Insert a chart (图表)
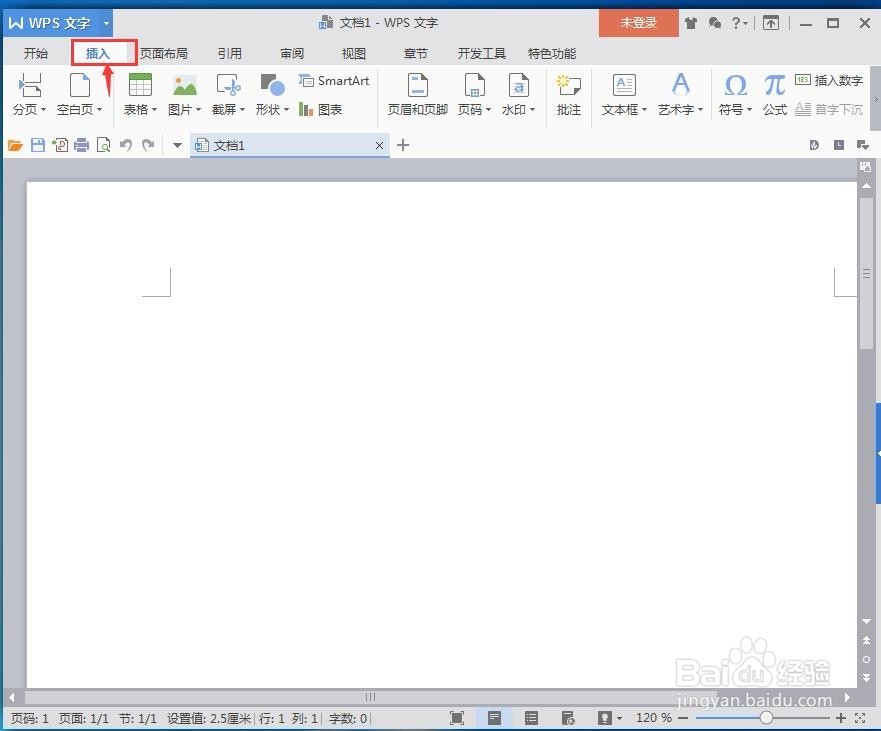 (x=321, y=109)
